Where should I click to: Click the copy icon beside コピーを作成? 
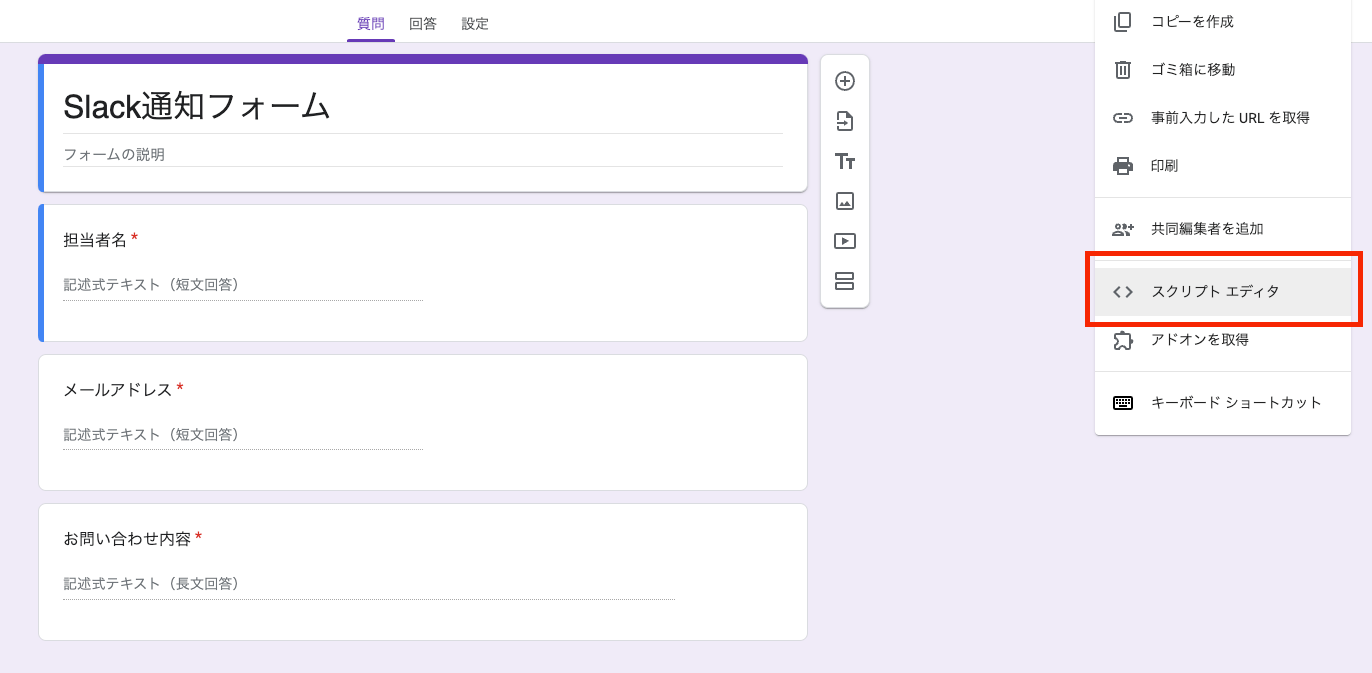click(1123, 21)
